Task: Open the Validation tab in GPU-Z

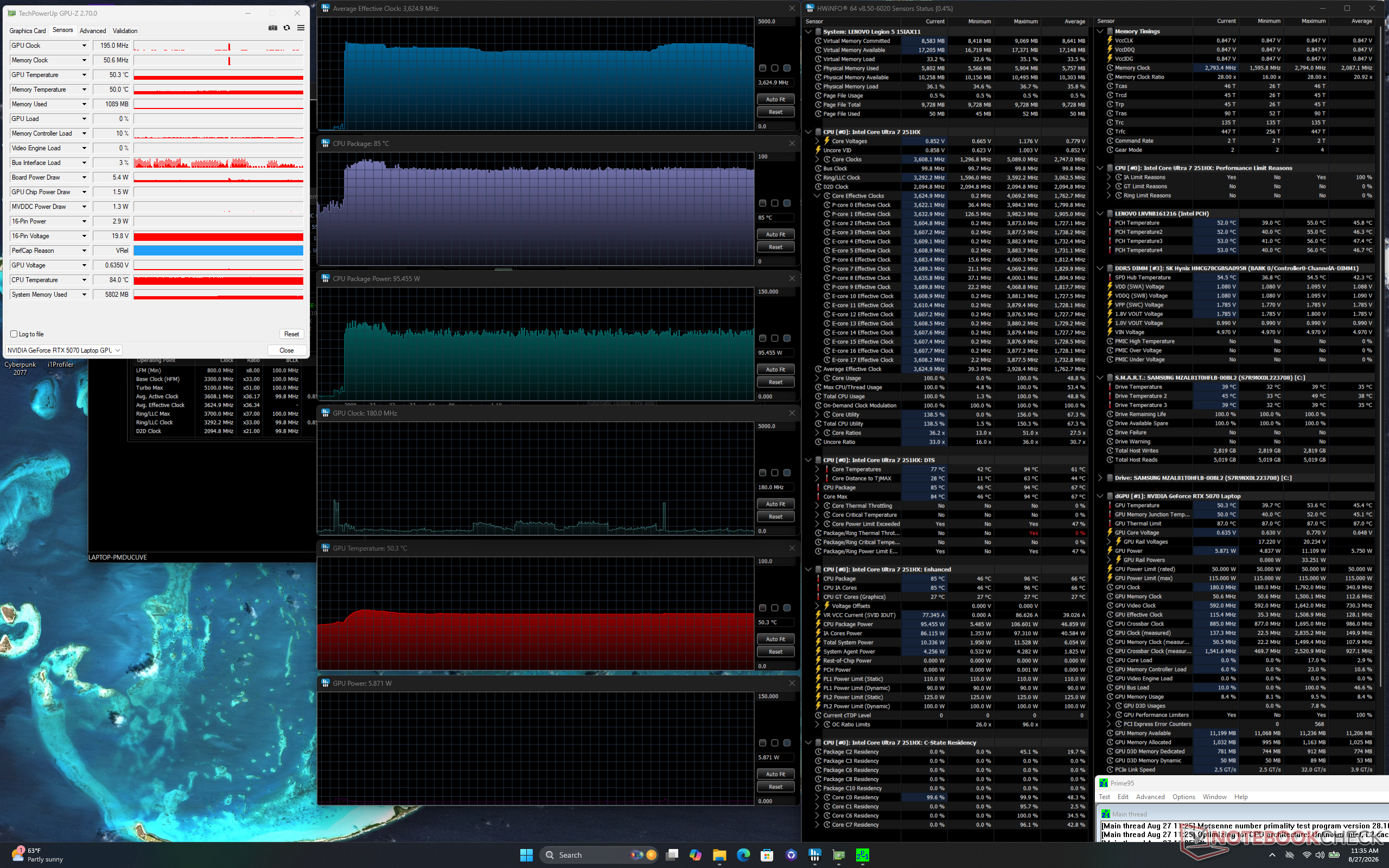Action: tap(125, 31)
